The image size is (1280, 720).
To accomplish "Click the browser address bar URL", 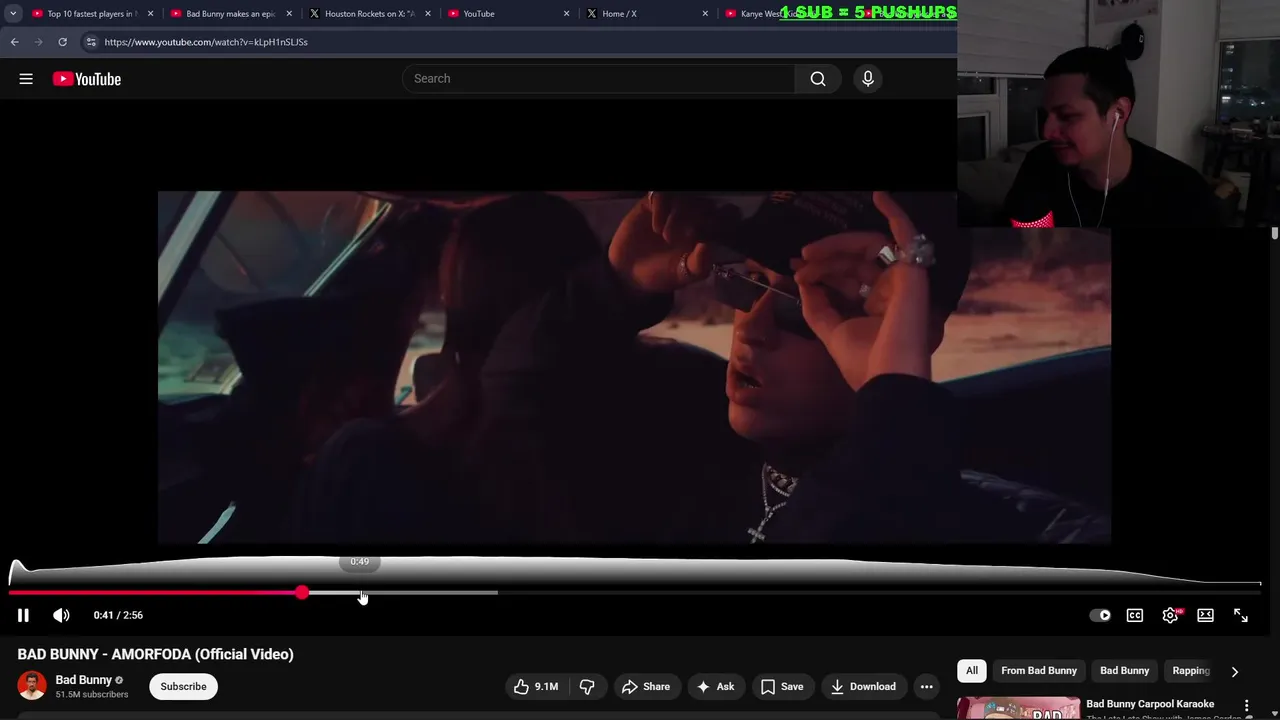I will pyautogui.click(x=206, y=42).
